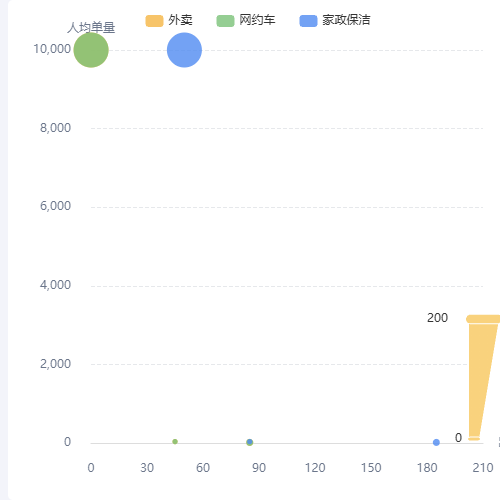Image resolution: width=500 pixels, height=500 pixels.
Task: Toggle the 外卖 legend color swatch
Action: tap(154, 21)
